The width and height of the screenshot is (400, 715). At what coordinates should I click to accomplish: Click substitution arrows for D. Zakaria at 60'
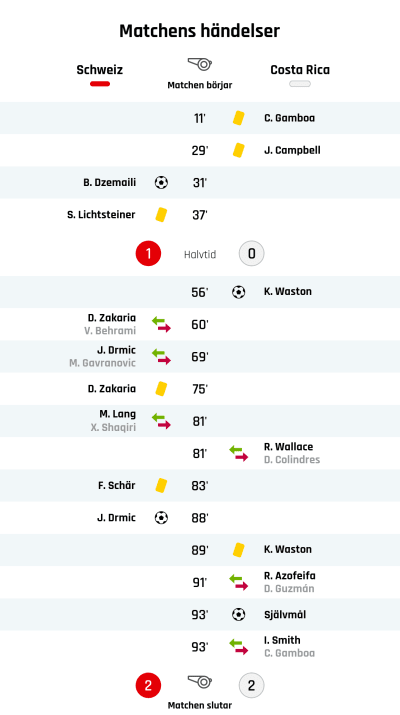click(x=161, y=324)
